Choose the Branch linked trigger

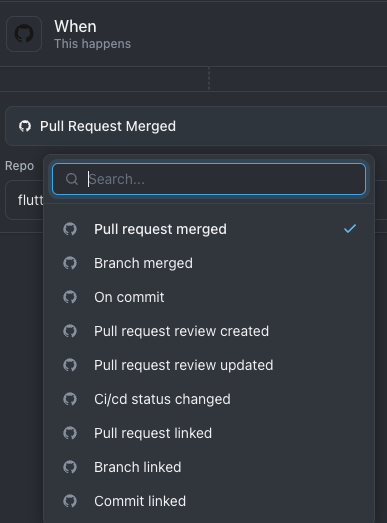tap(209, 467)
